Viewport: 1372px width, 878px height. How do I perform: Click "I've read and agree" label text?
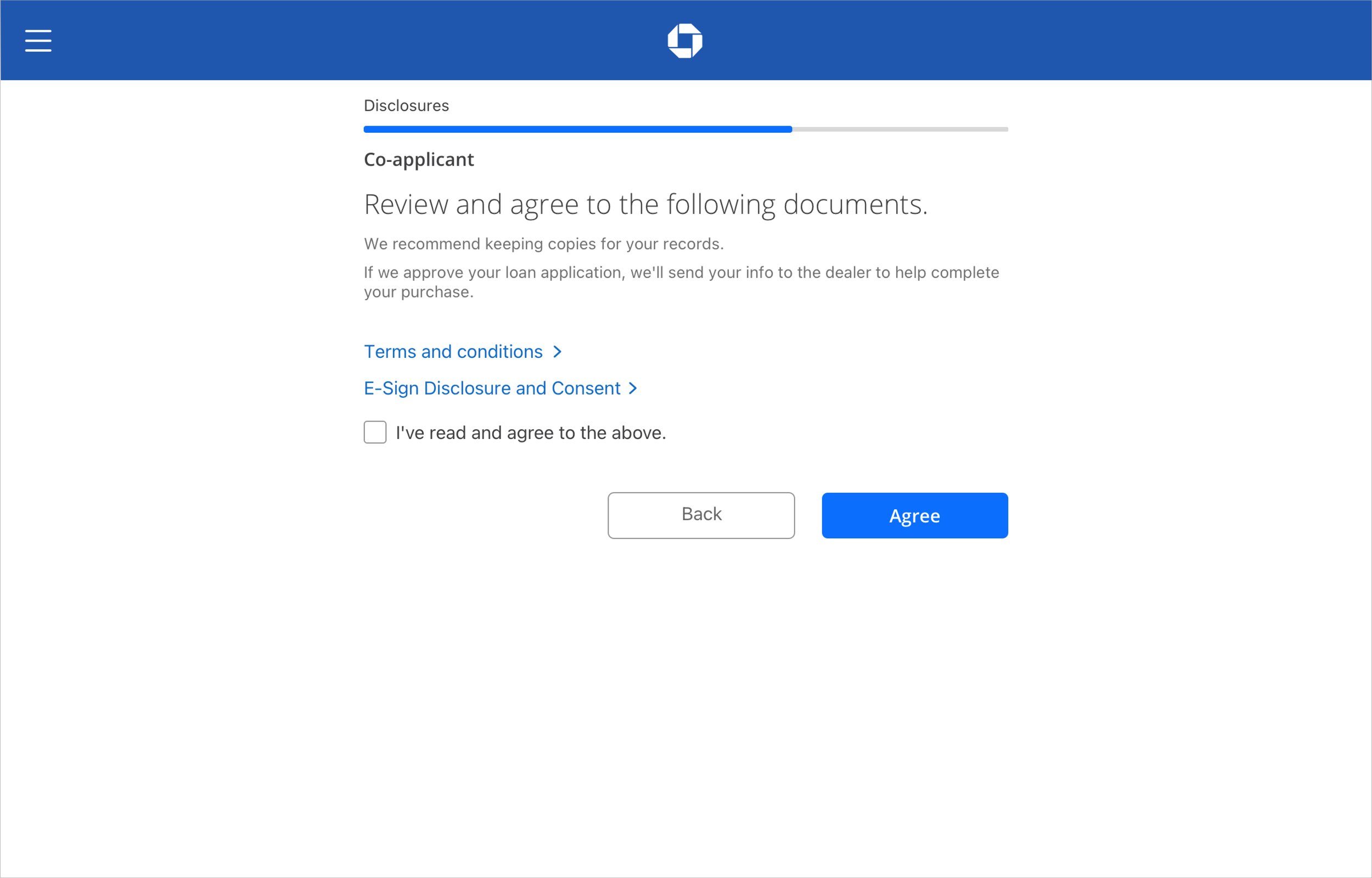coord(530,433)
